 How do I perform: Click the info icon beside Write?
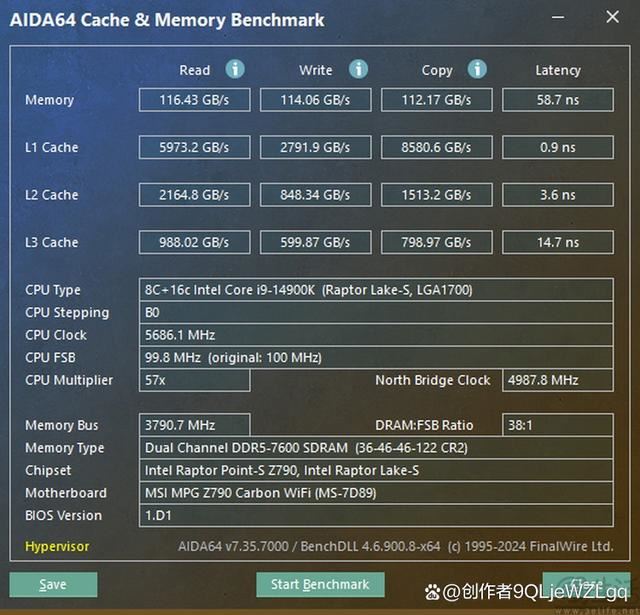(358, 69)
